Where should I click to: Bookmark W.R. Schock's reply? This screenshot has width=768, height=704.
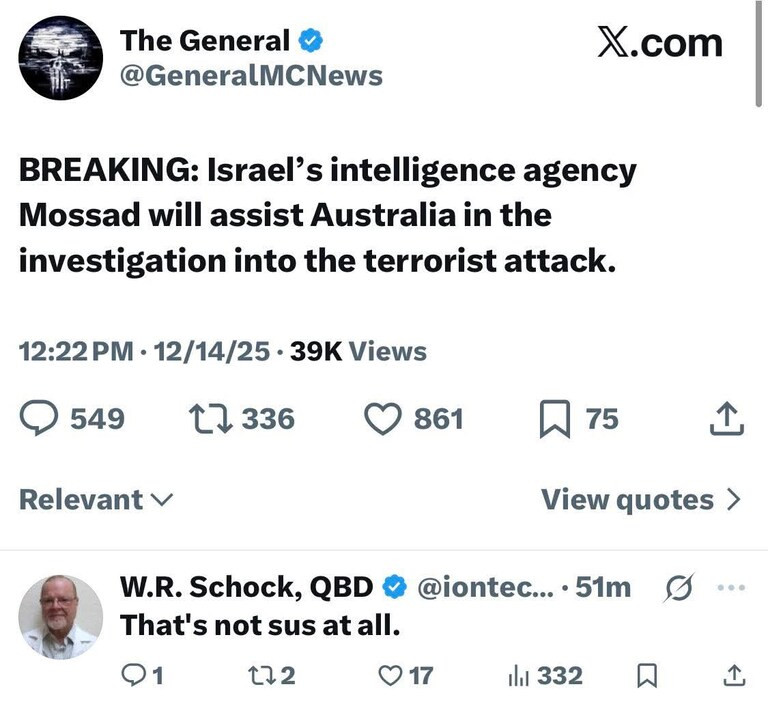pos(646,676)
